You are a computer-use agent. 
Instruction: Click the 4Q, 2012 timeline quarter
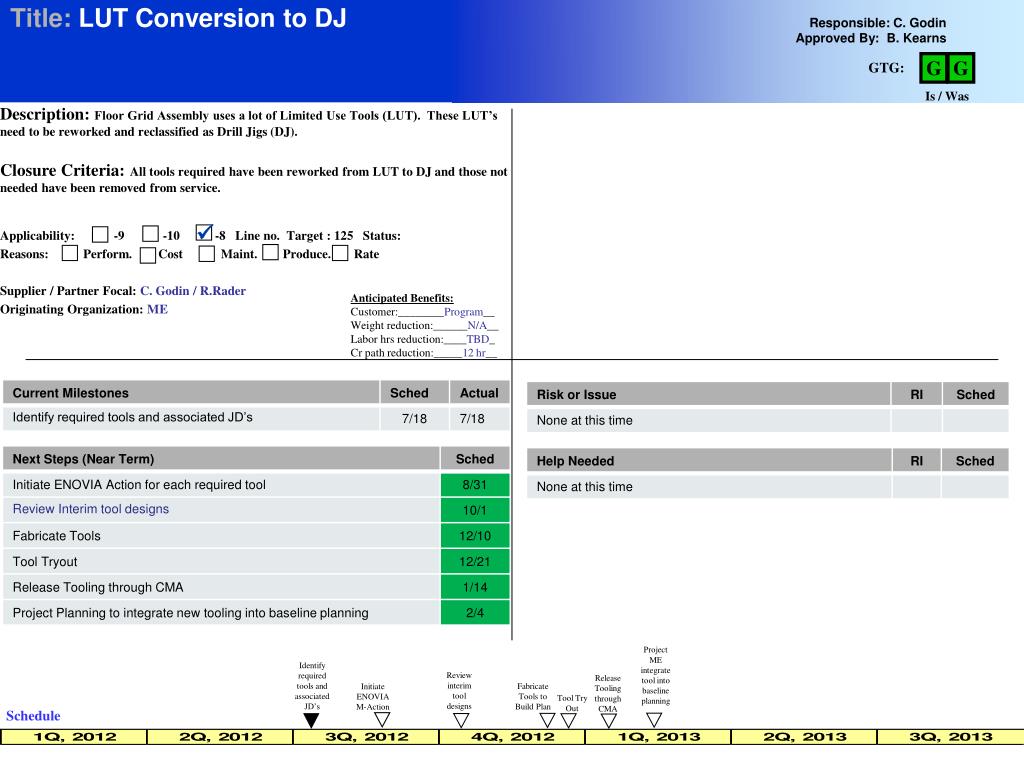[513, 737]
